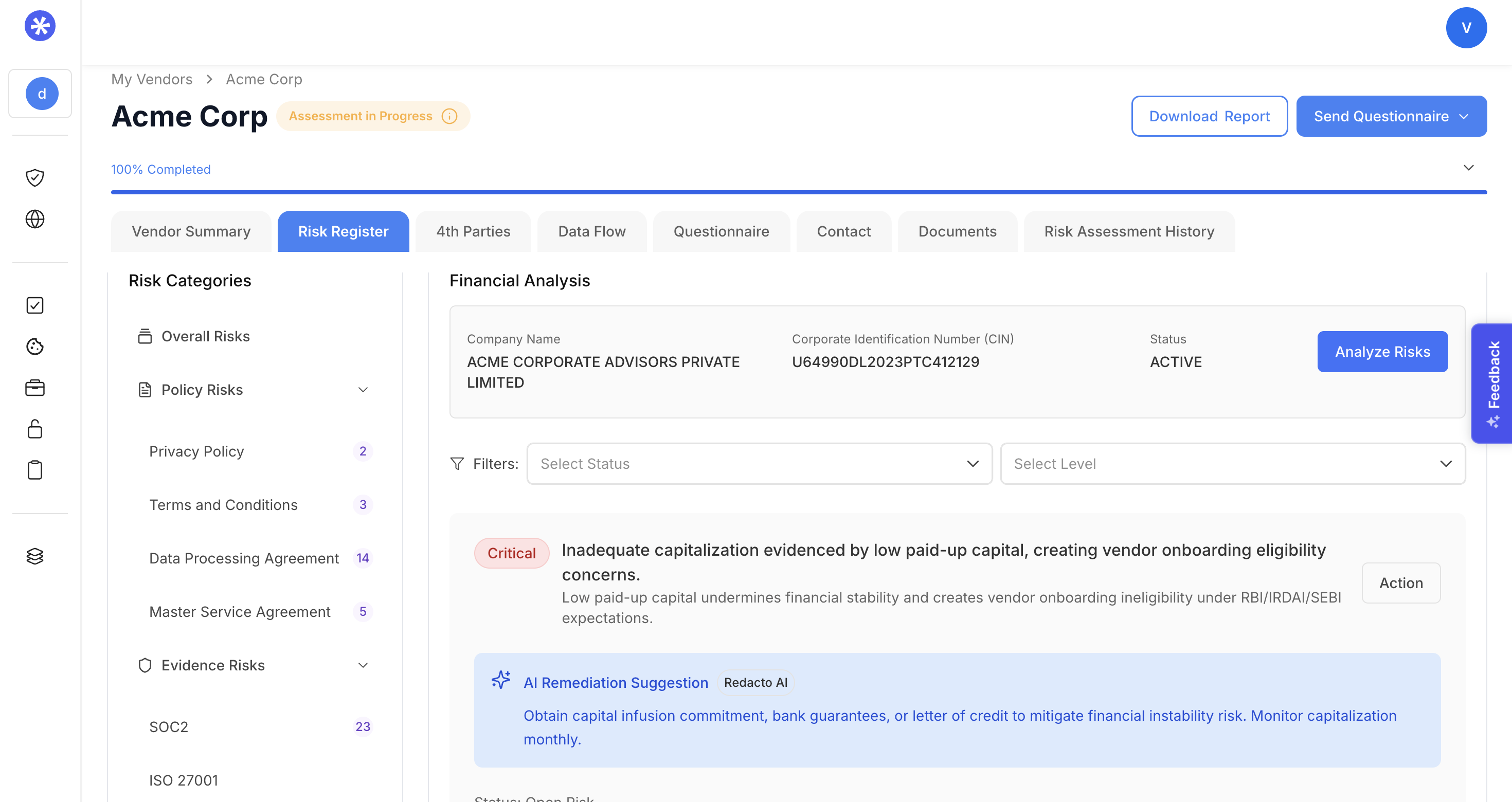This screenshot has width=1512, height=802.
Task: Open the Feedback side panel tab
Action: tap(1492, 382)
